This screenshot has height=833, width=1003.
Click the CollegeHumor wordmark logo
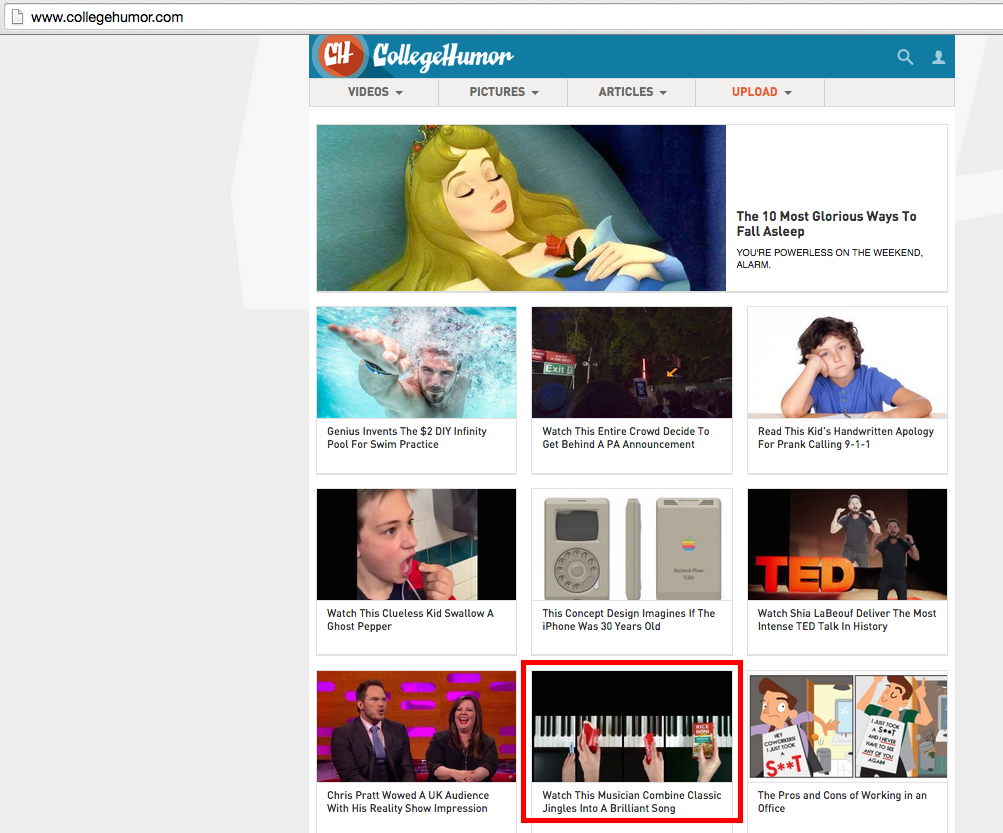point(443,57)
